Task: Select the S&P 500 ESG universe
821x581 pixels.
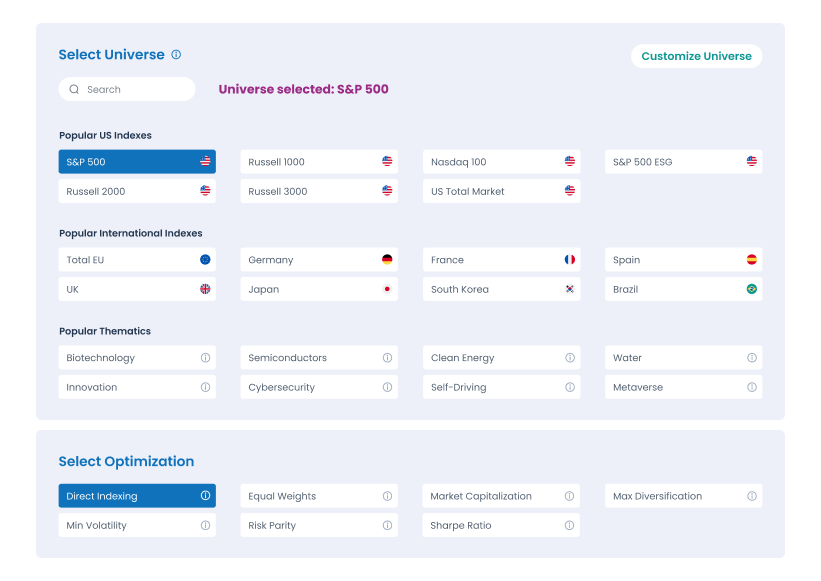Action: pos(683,162)
